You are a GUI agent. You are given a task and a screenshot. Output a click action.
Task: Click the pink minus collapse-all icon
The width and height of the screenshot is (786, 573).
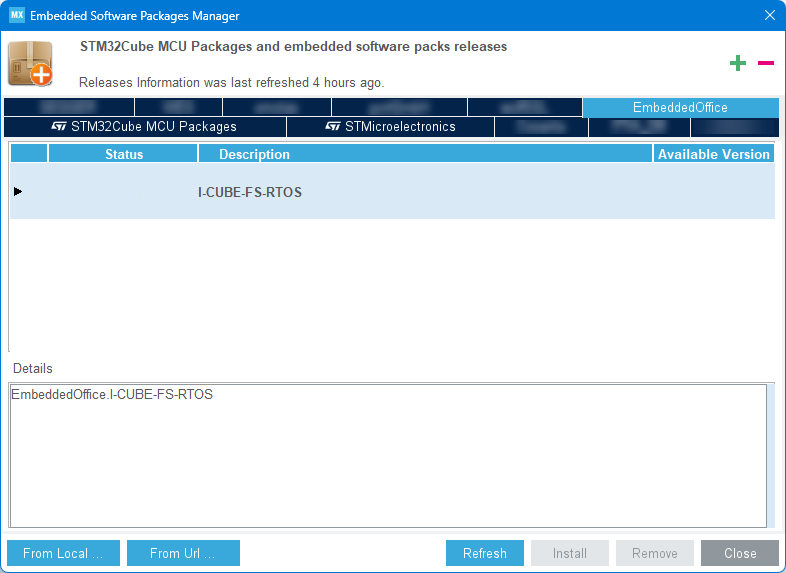click(x=765, y=63)
